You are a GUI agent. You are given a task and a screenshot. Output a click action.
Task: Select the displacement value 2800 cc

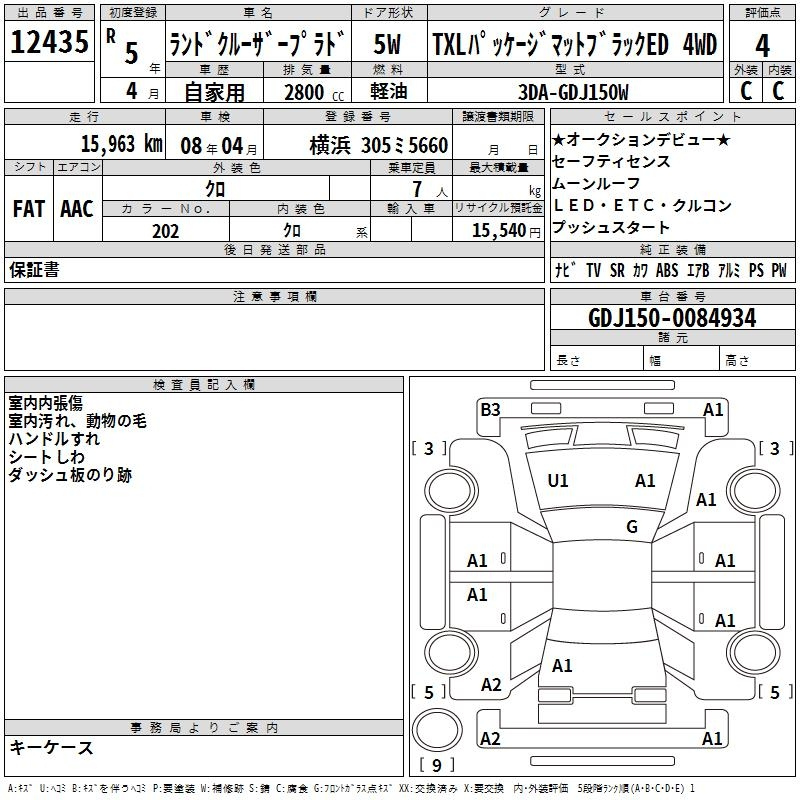314,92
